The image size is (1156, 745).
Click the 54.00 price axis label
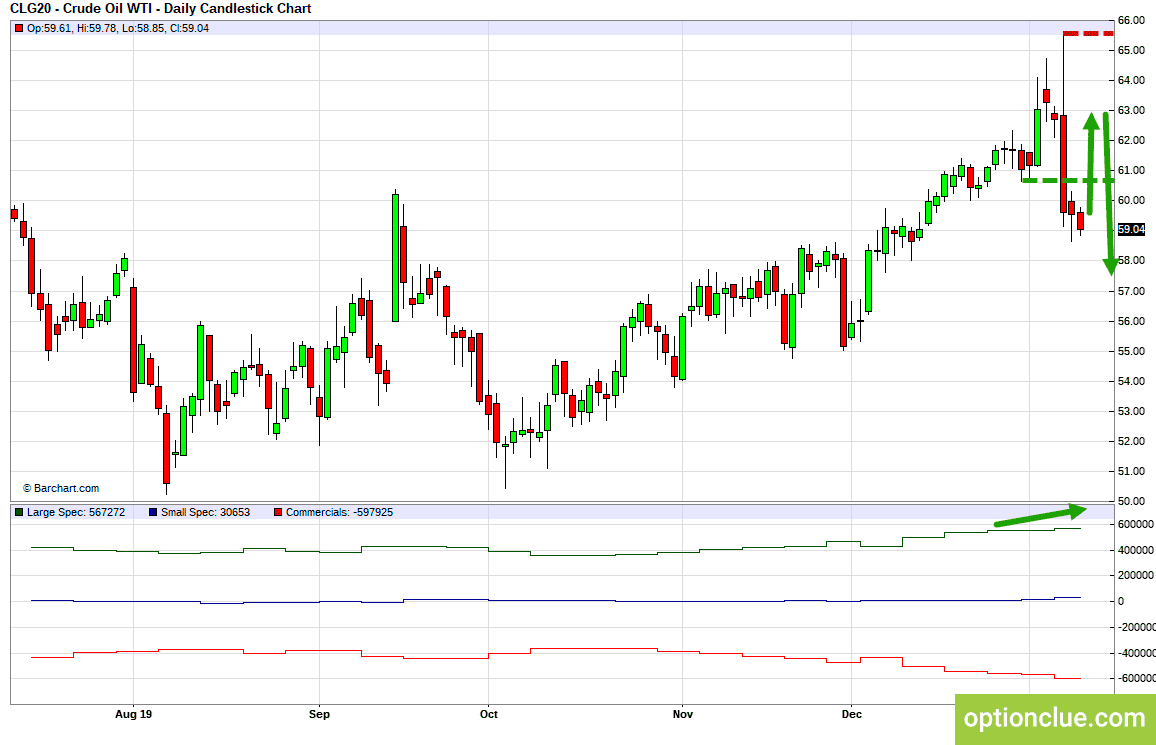pos(1131,382)
